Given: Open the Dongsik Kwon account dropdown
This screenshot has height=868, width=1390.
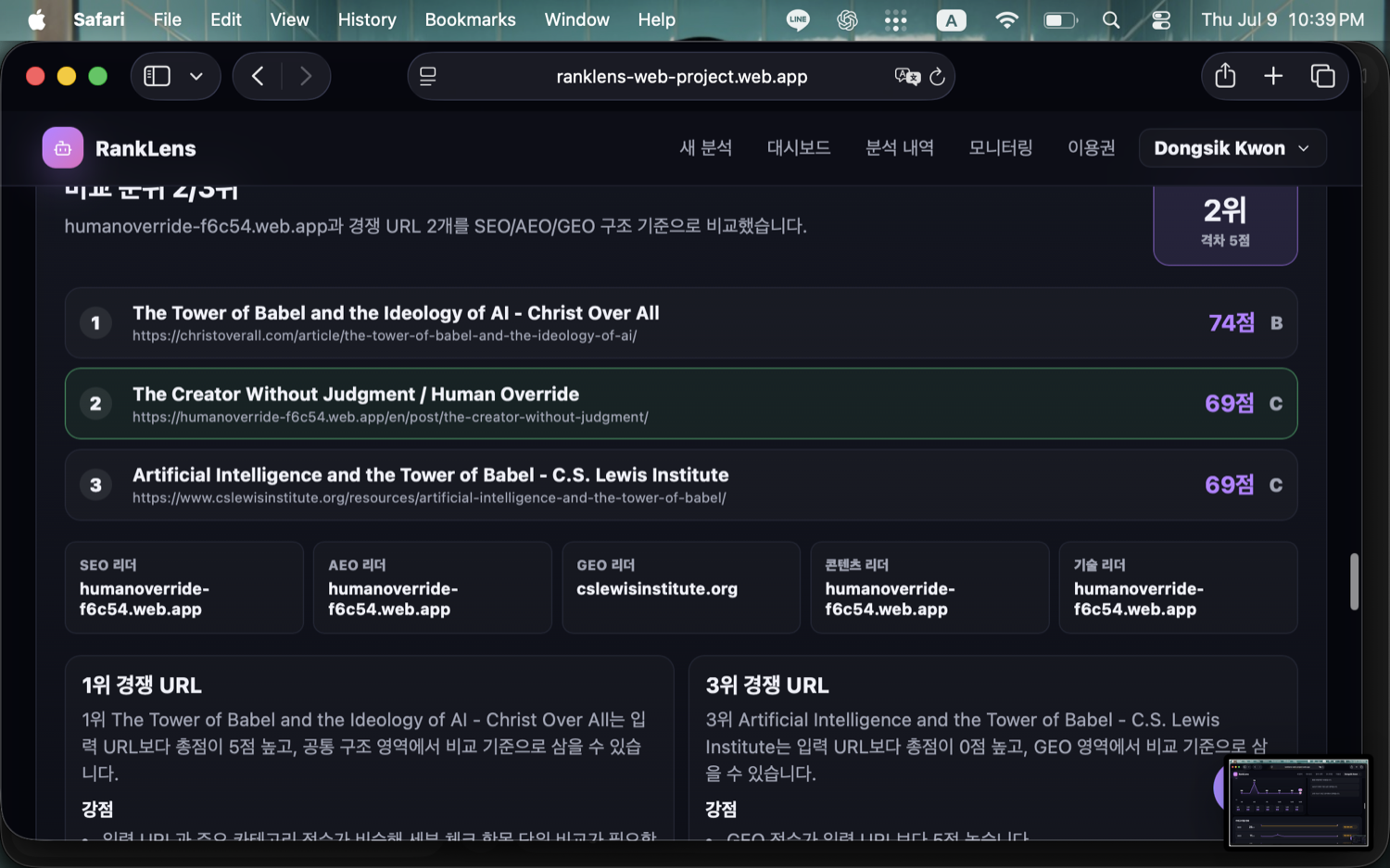Looking at the screenshot, I should [x=1232, y=148].
